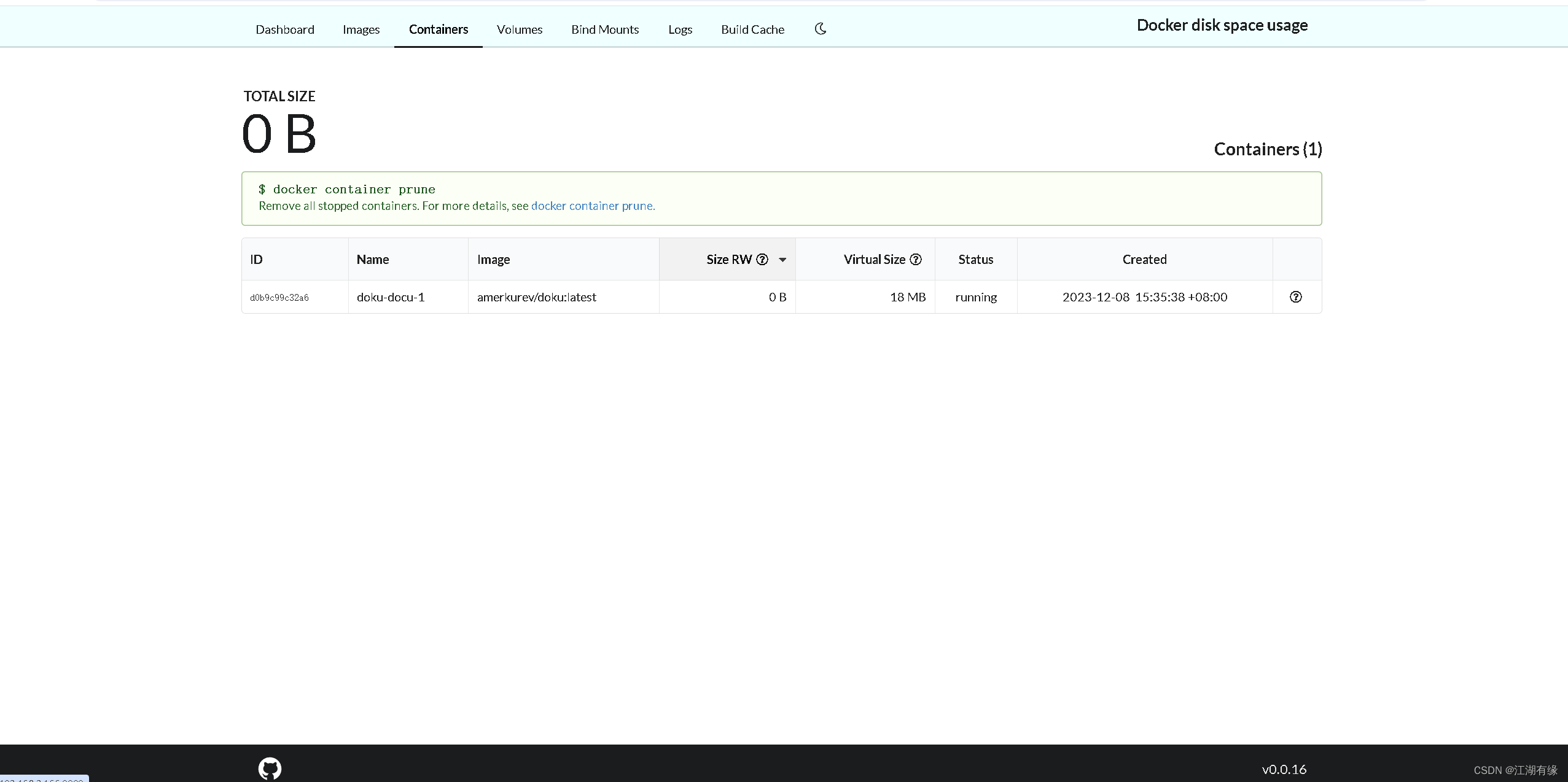This screenshot has height=782, width=1568.
Task: Sort table by Created column header
Action: 1144,259
